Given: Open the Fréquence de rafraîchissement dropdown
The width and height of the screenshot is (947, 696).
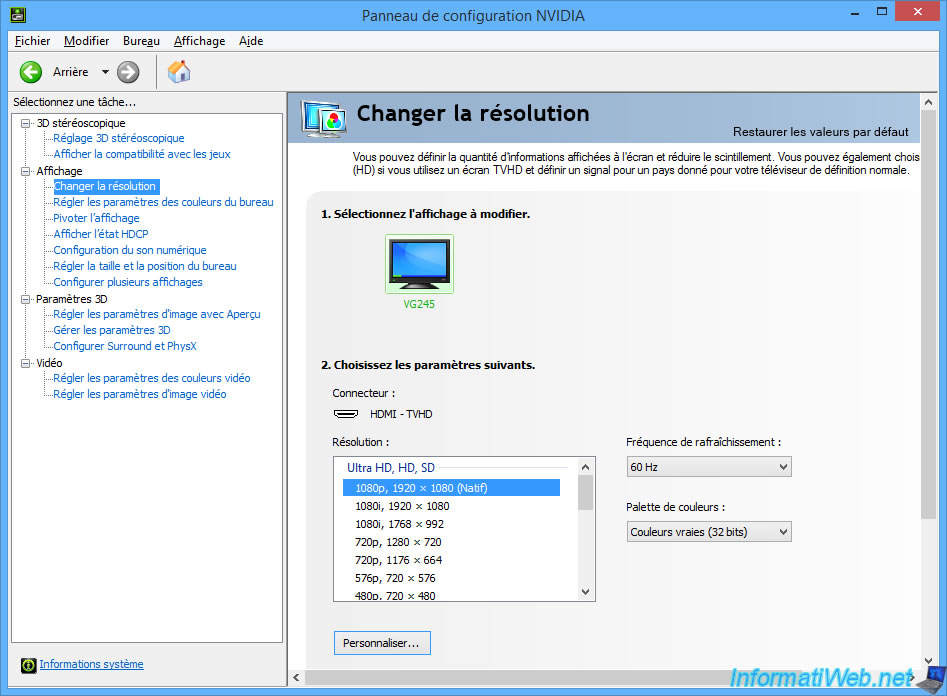Looking at the screenshot, I should (708, 466).
